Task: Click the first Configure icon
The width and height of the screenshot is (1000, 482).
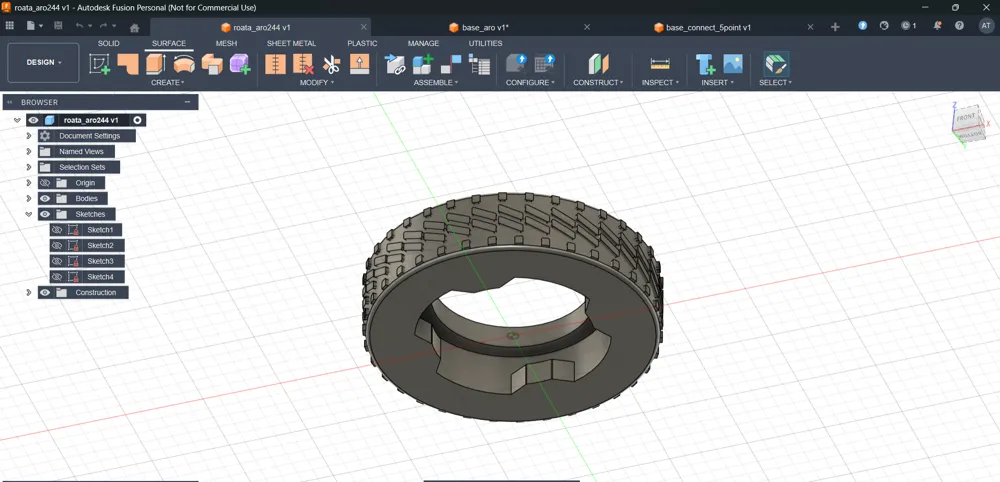Action: 516,63
